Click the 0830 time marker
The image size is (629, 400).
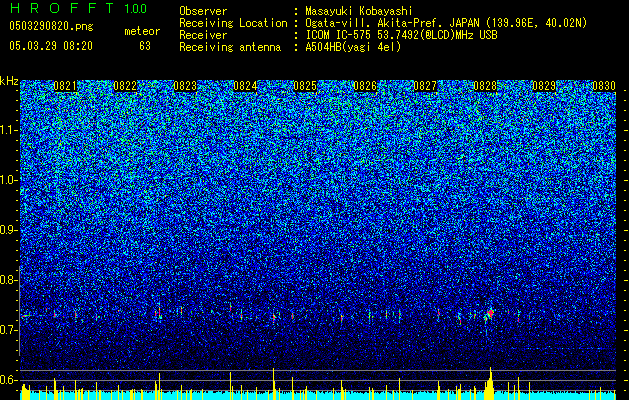pyautogui.click(x=604, y=86)
